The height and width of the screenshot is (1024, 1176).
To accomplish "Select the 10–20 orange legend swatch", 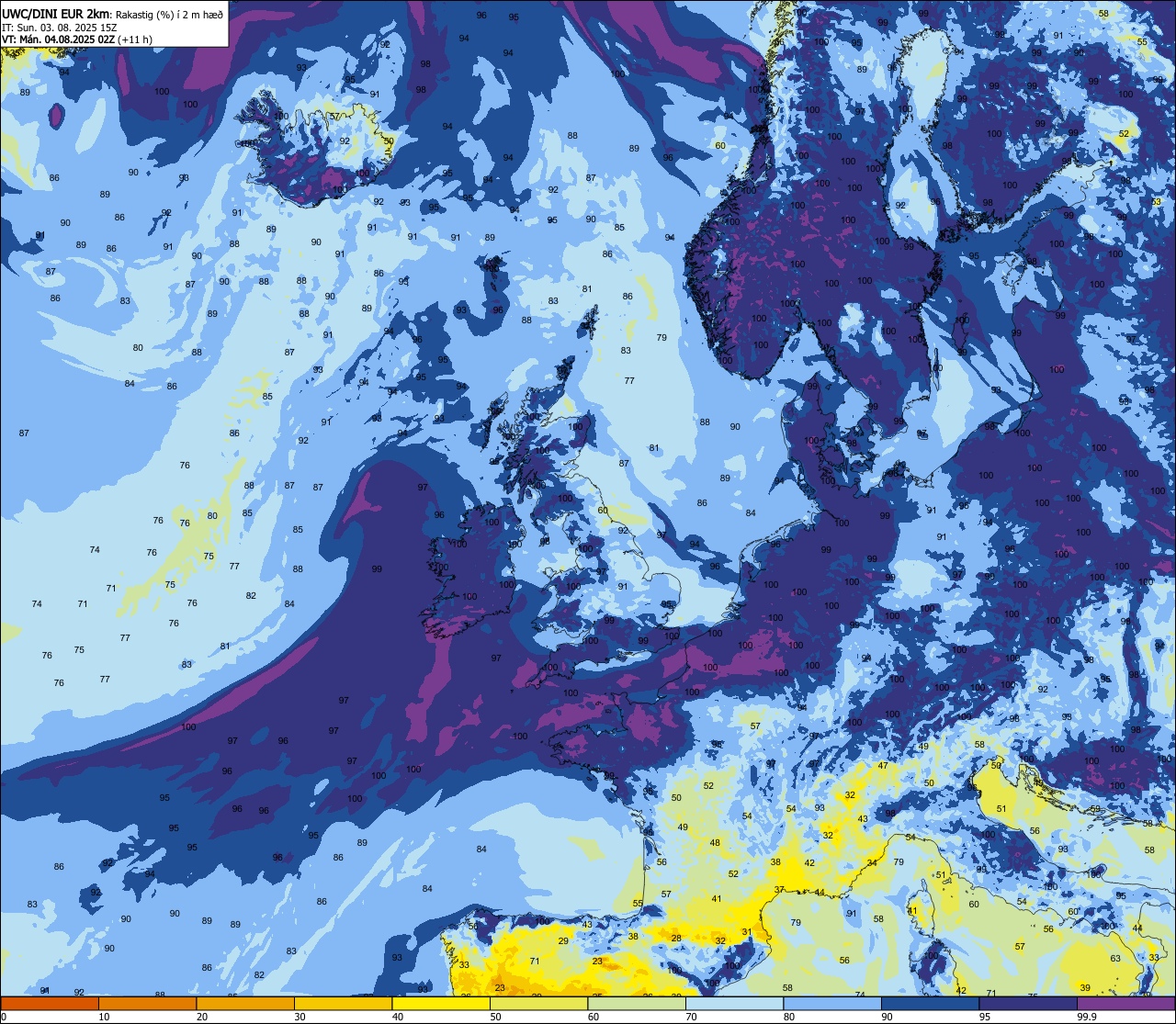I will [147, 1003].
